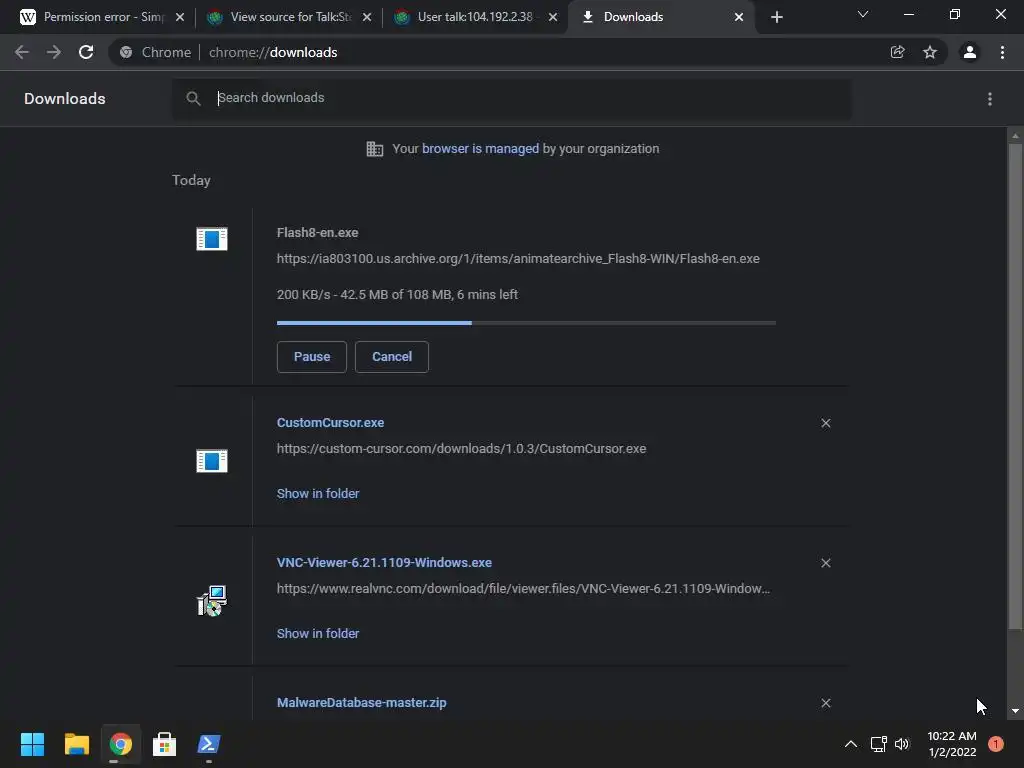The image size is (1024, 768).
Task: Click the realvnc.com download URL
Action: coord(523,588)
